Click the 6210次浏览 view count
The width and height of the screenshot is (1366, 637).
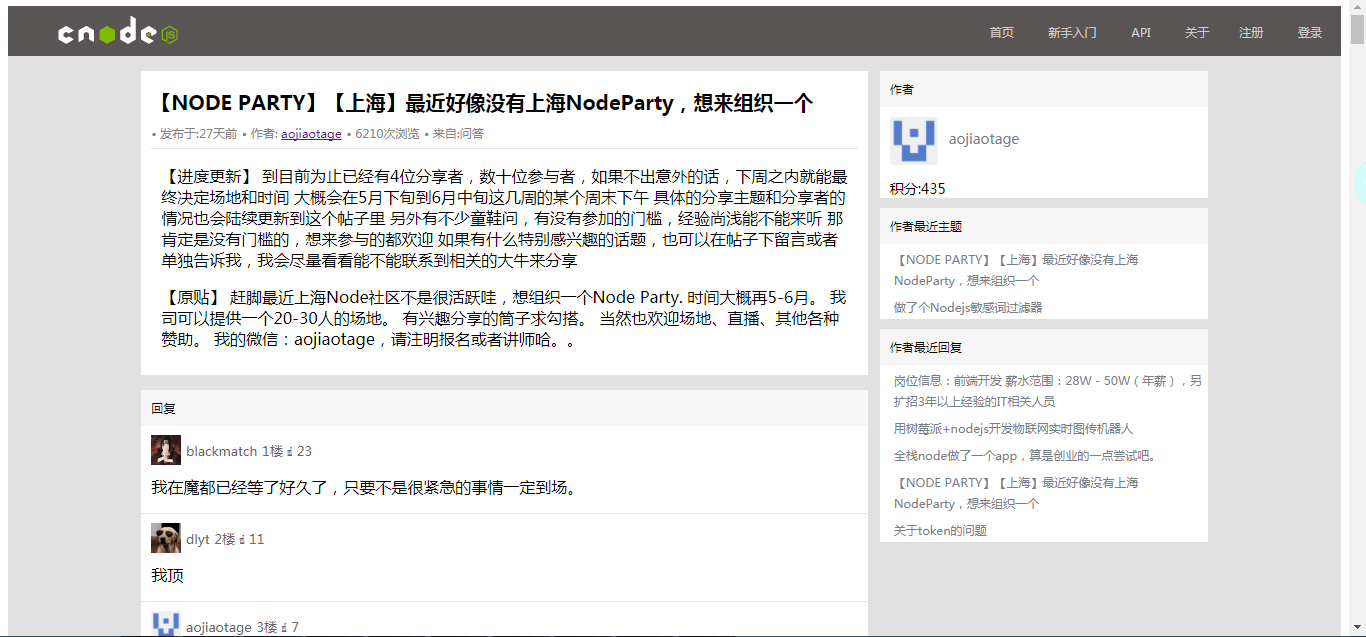coord(387,133)
